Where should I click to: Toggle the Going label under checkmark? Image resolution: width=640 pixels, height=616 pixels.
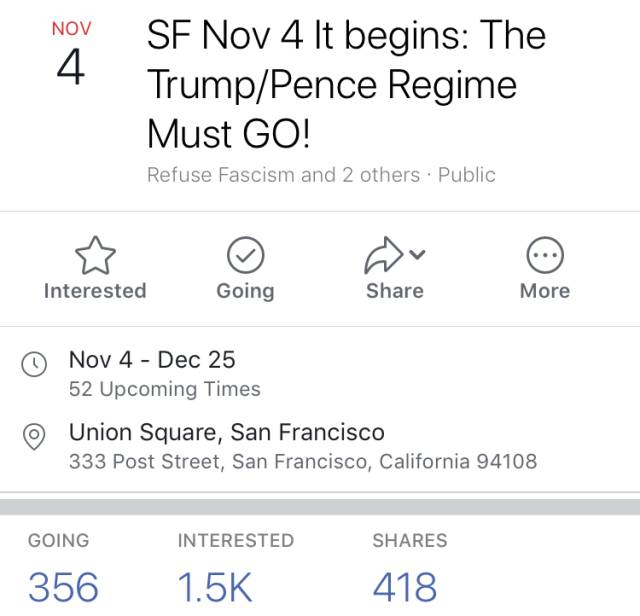(245, 291)
